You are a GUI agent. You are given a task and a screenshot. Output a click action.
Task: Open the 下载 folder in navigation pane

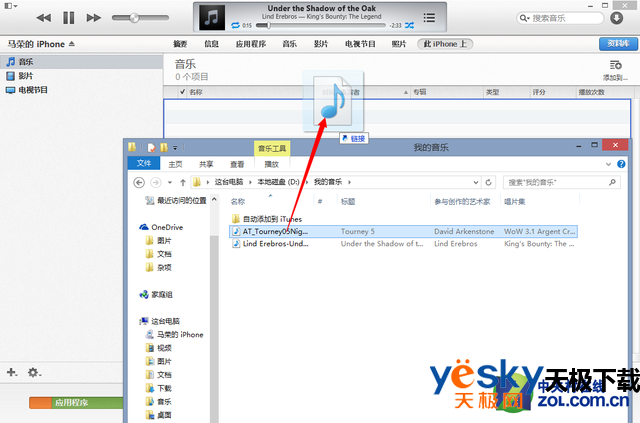pyautogui.click(x=159, y=388)
